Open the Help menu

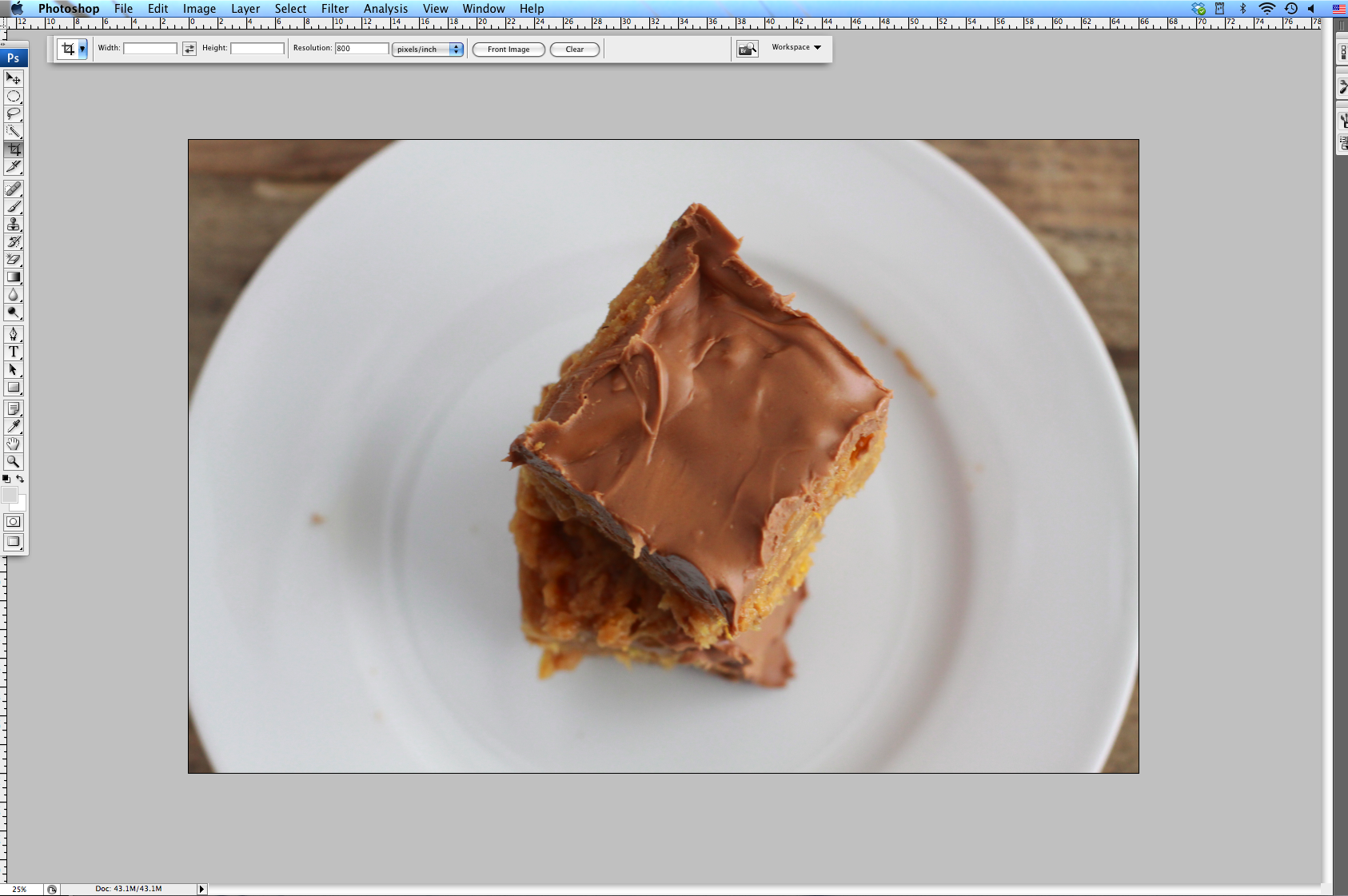(x=532, y=8)
